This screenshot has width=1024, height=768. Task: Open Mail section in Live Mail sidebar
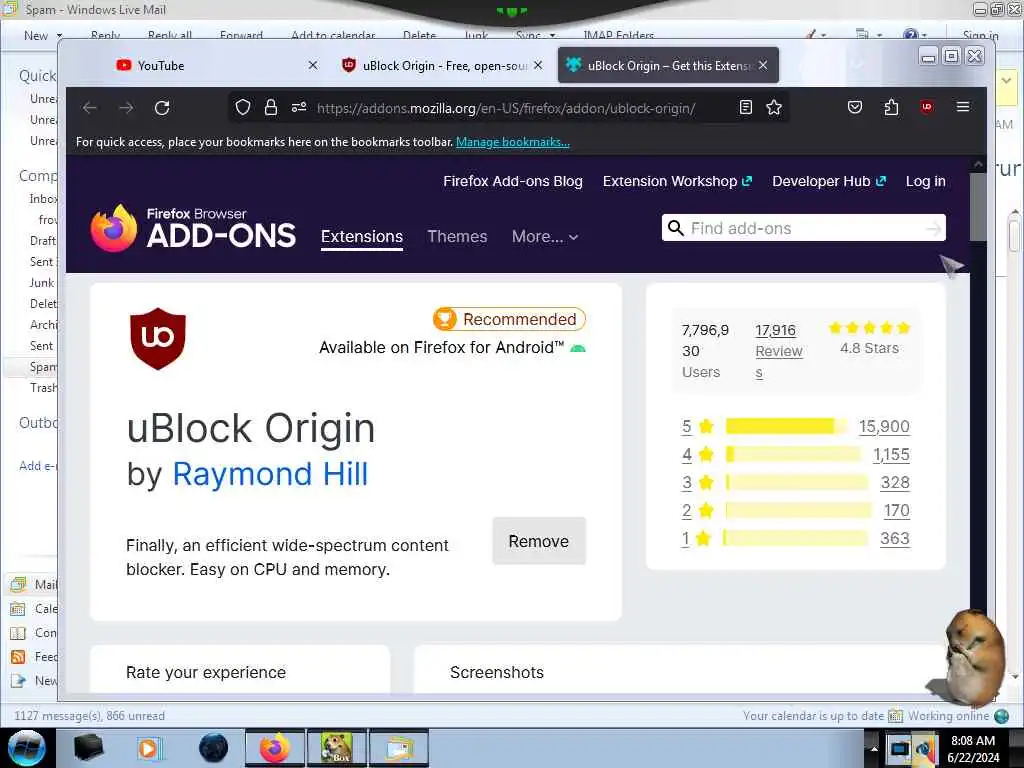[34, 584]
